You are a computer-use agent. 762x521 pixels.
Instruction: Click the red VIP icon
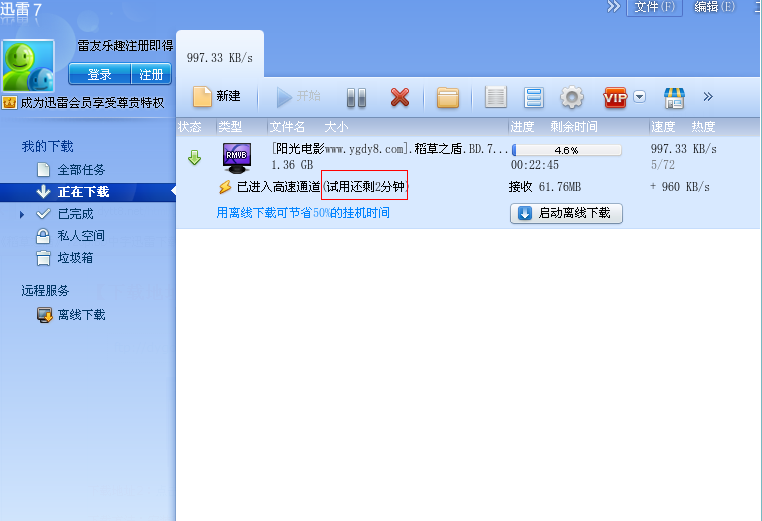615,98
